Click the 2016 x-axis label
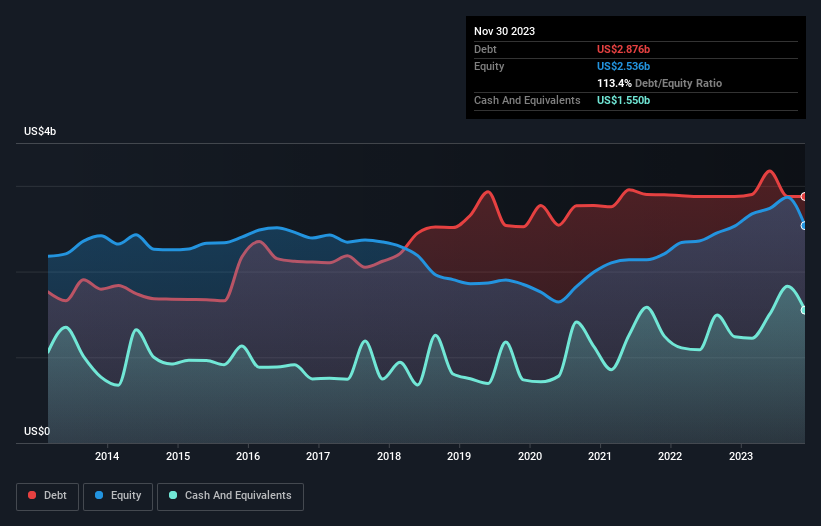Screen dimensions: 821x526 click(248, 456)
